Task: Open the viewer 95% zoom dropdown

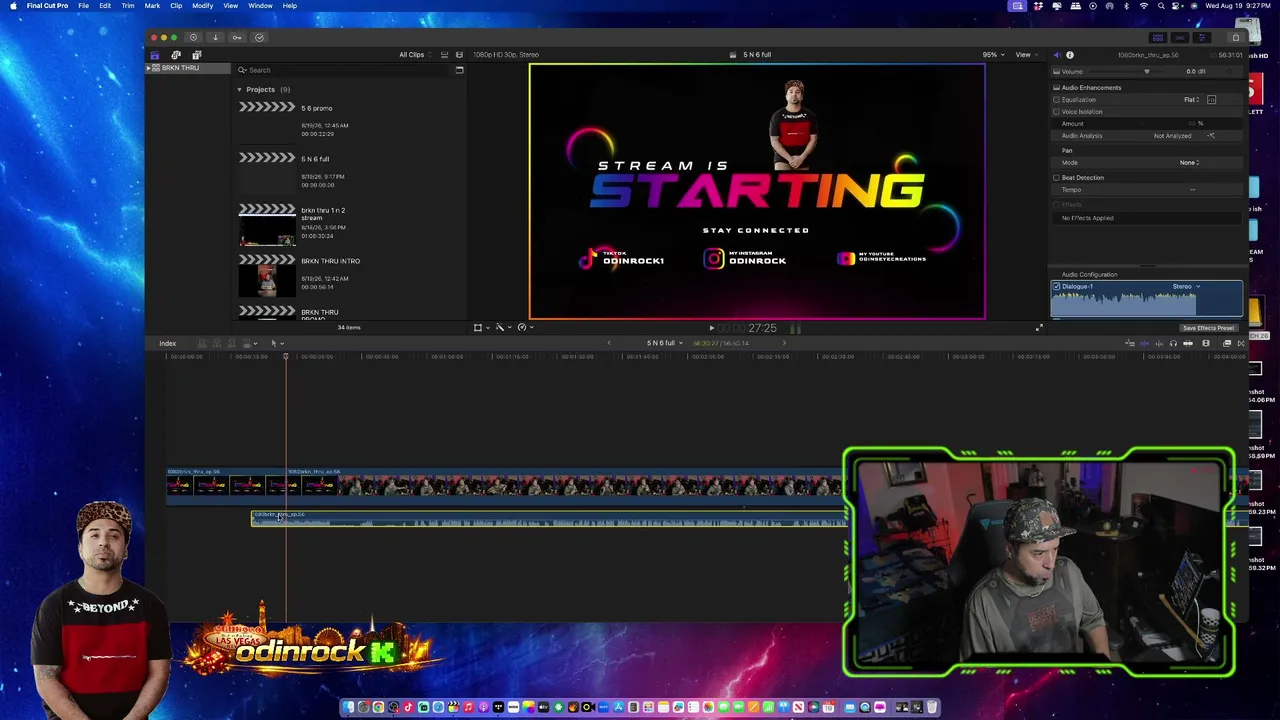Action: (992, 55)
